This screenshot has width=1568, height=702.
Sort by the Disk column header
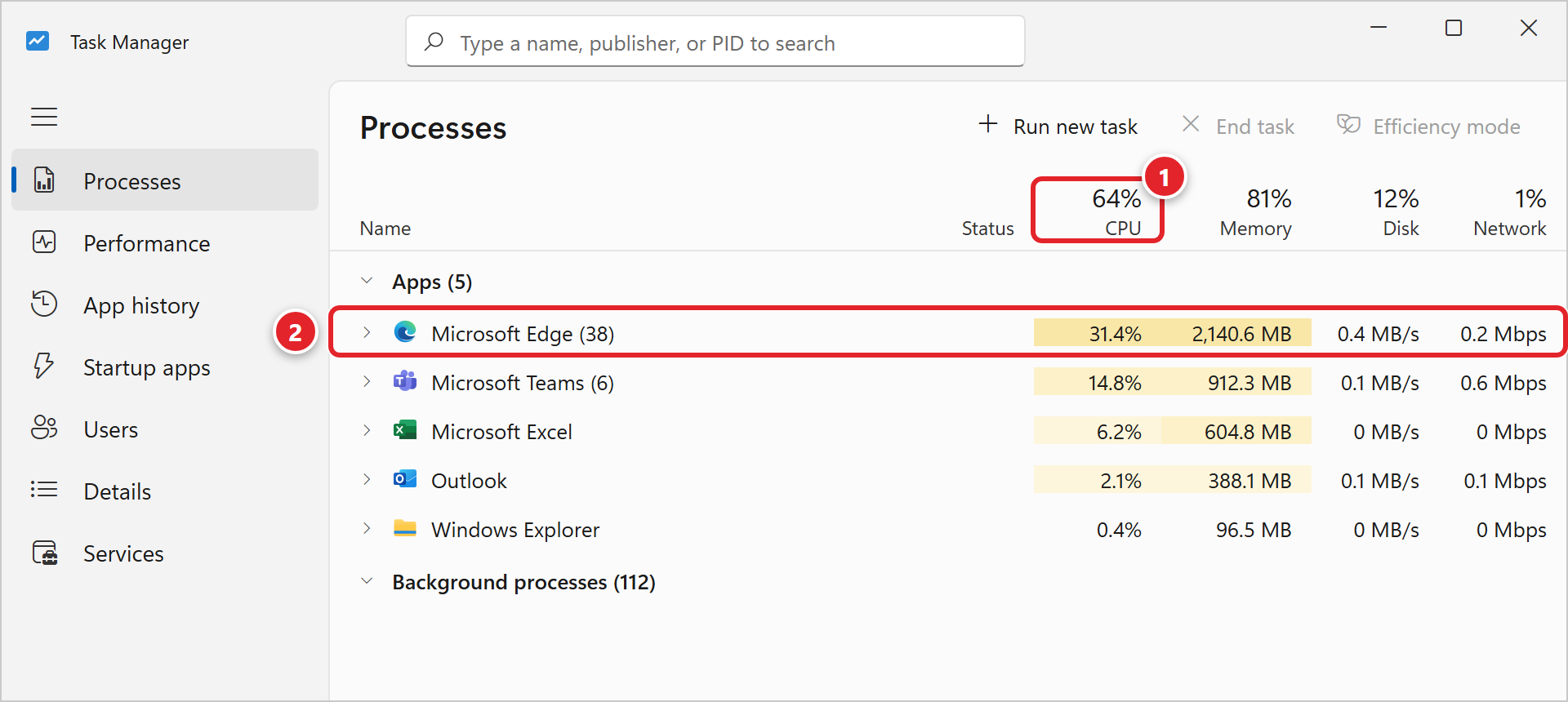[1396, 211]
